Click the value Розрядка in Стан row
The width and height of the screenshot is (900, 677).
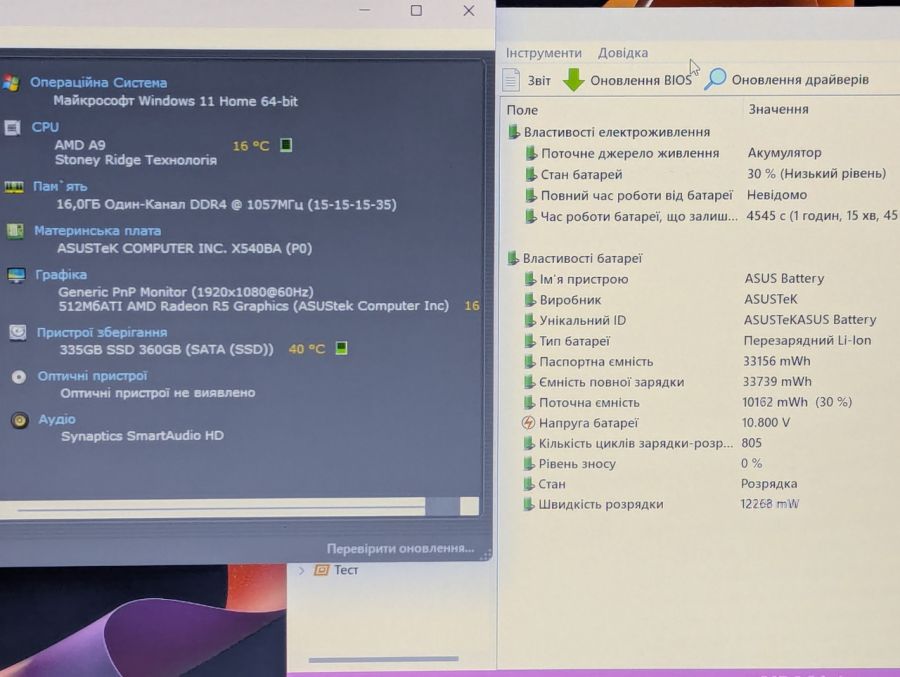pos(769,483)
